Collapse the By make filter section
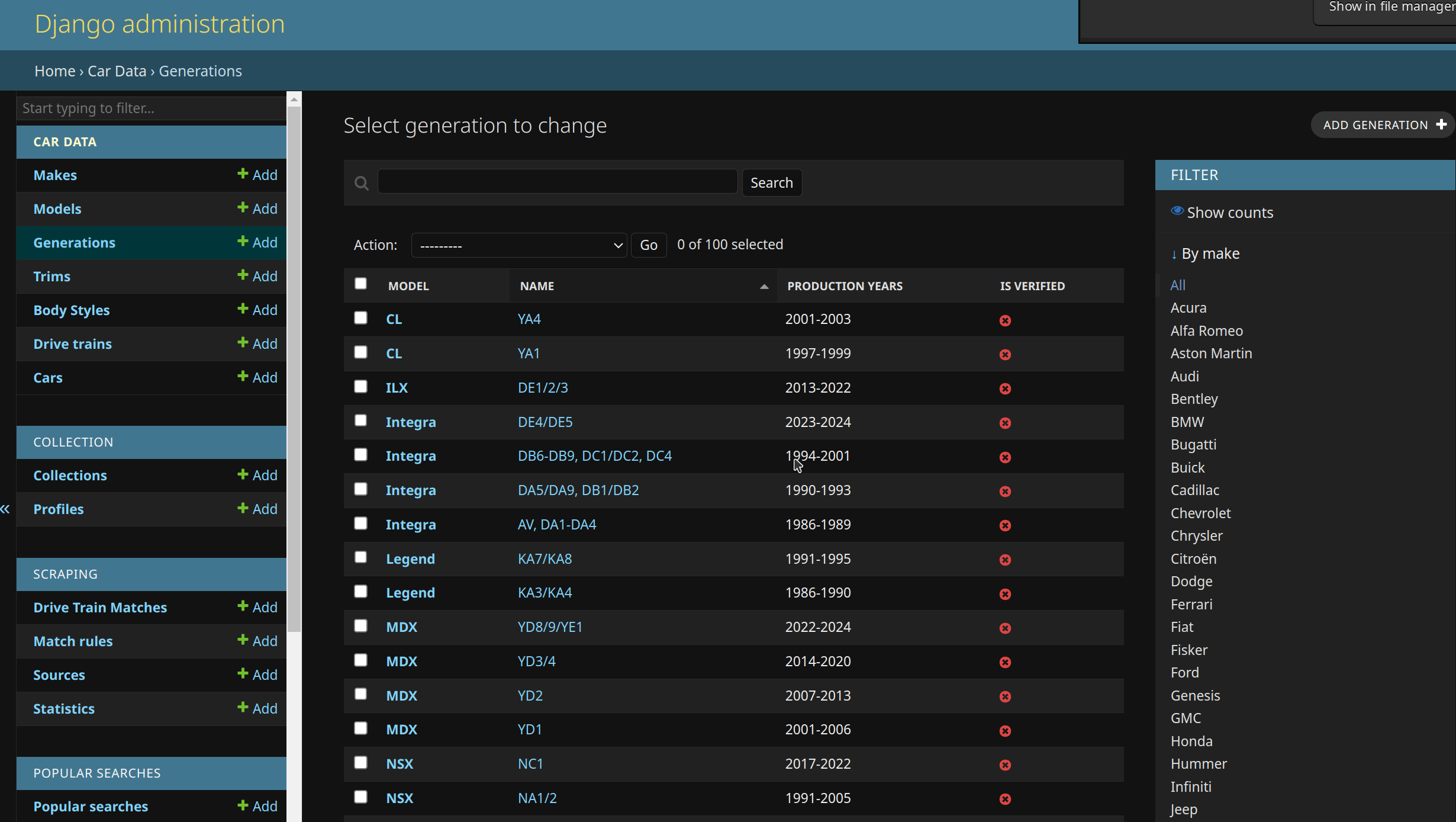This screenshot has width=1456, height=822. pos(1205,253)
